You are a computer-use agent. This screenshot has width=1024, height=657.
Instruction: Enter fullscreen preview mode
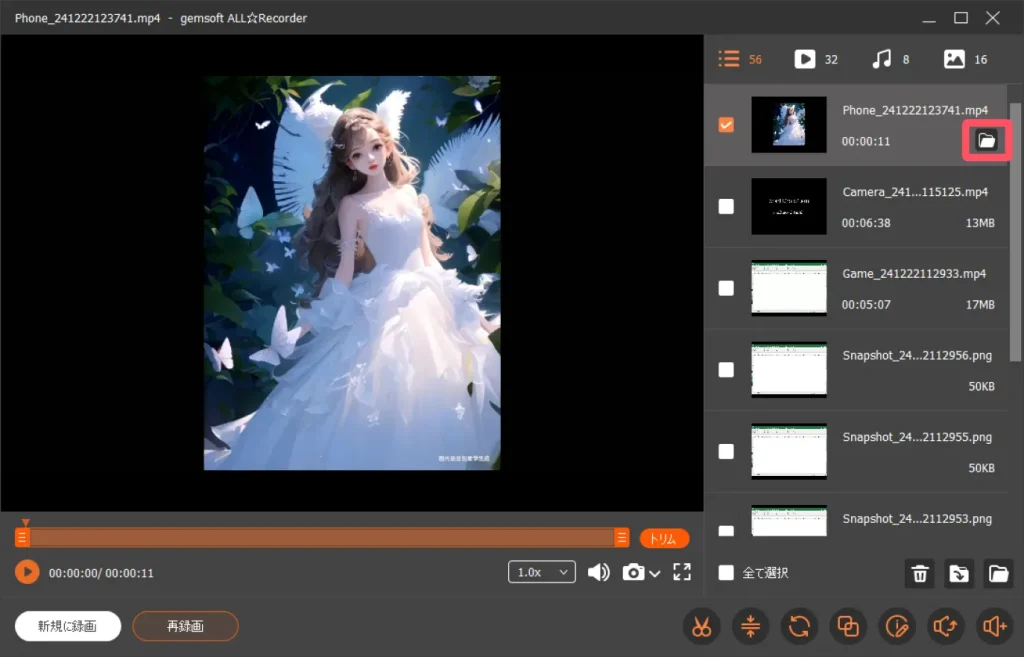pyautogui.click(x=682, y=572)
